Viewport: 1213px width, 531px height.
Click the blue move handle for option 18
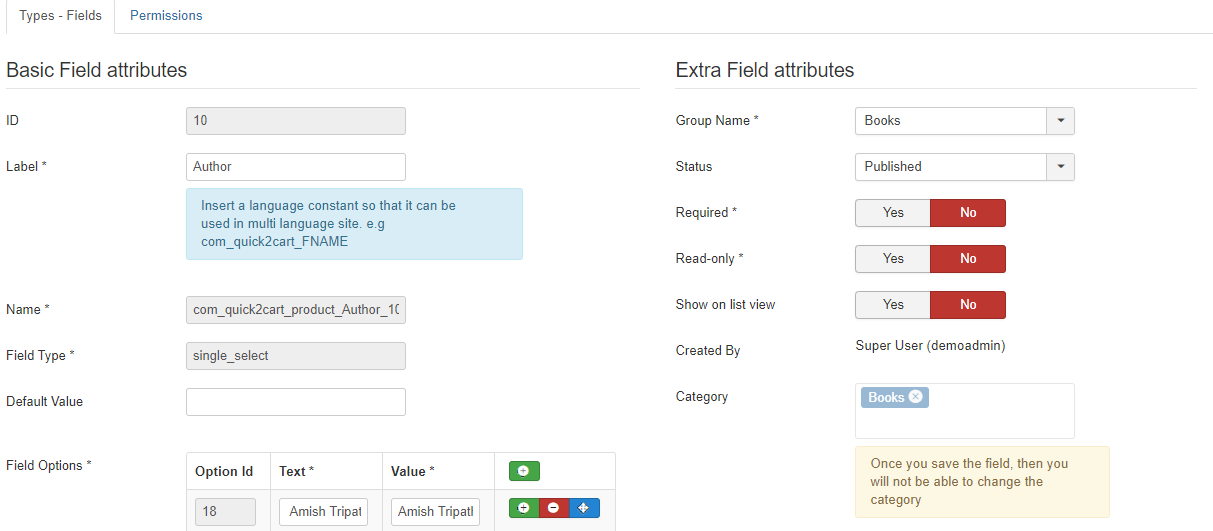[x=585, y=508]
